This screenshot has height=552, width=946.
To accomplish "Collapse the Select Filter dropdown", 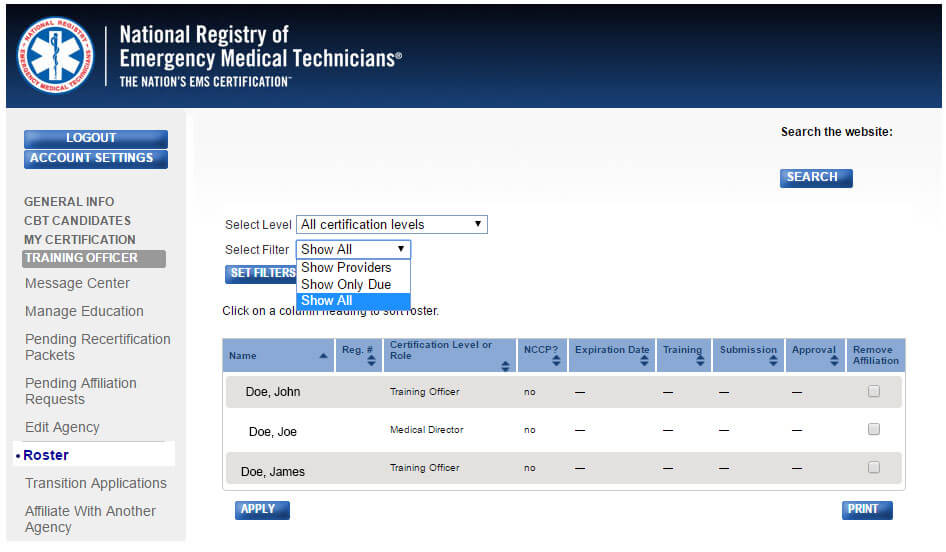I will 353,249.
